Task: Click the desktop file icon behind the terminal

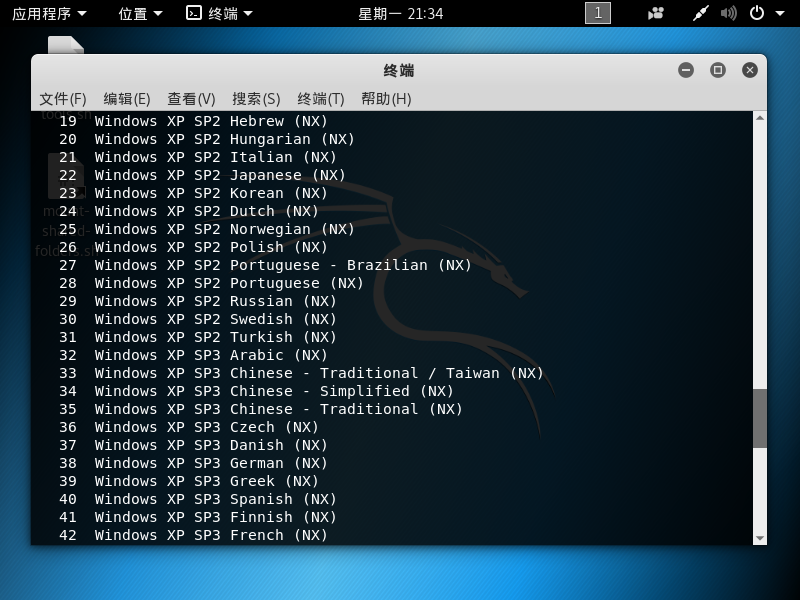Action: (x=65, y=45)
